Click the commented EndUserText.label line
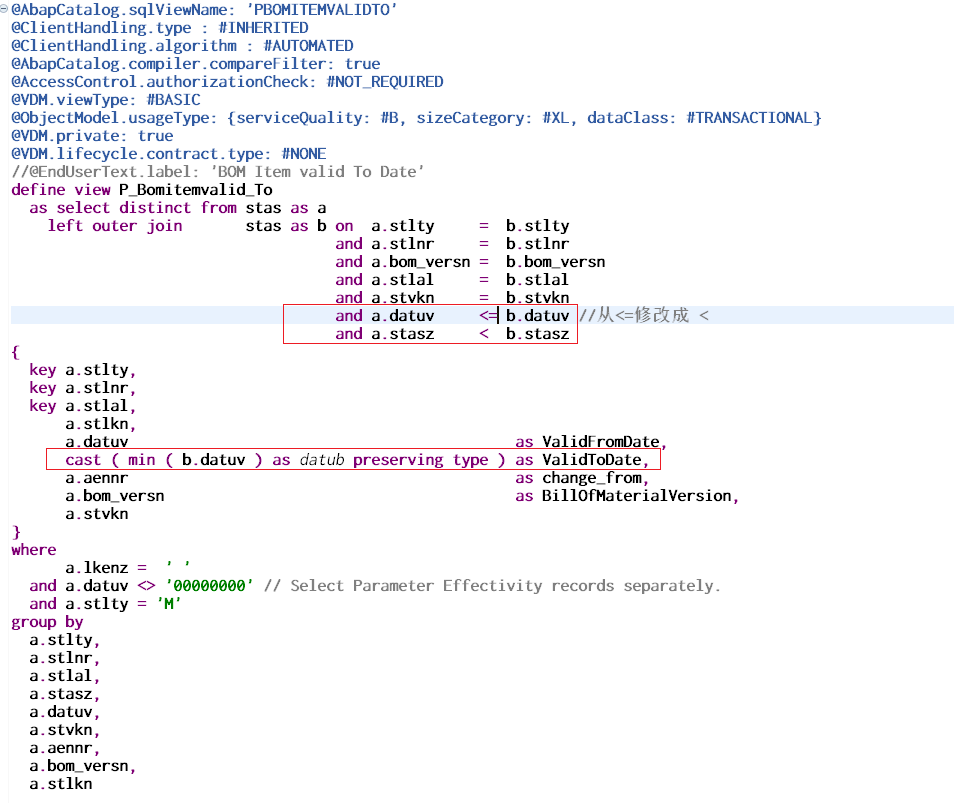 218,172
